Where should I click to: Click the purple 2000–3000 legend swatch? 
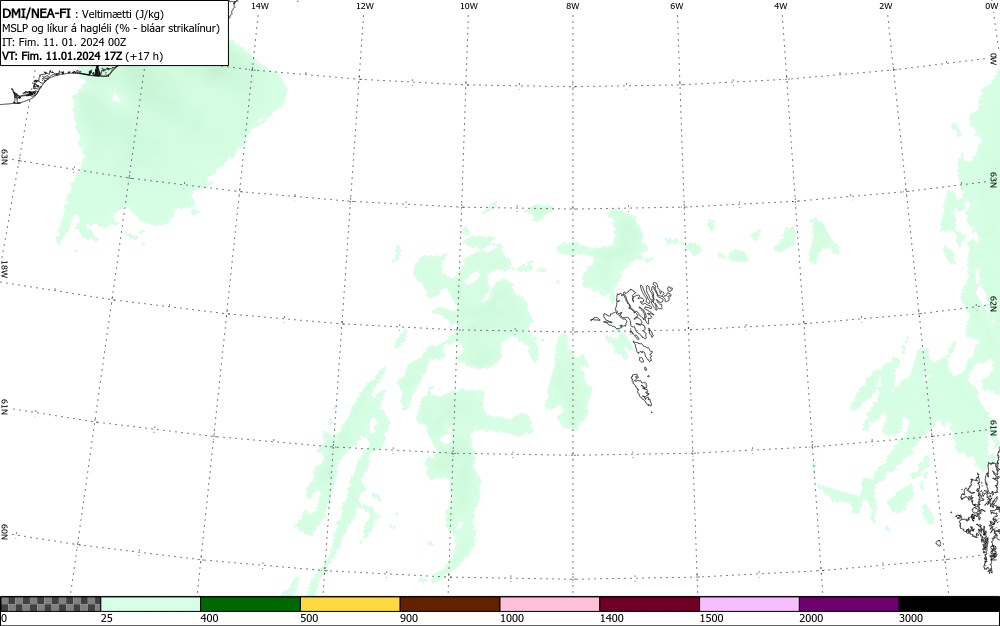[x=849, y=604]
